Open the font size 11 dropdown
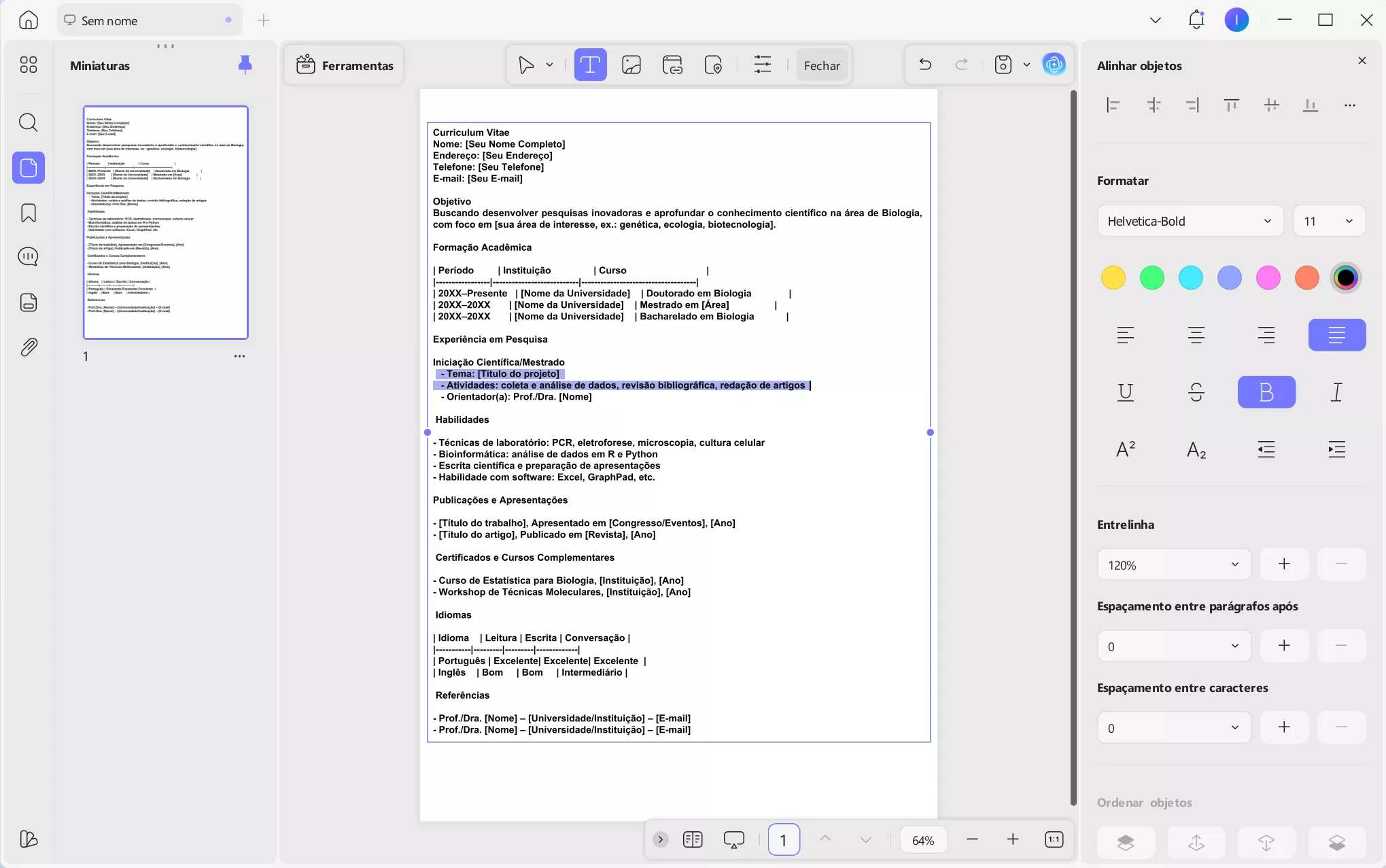Viewport: 1386px width, 868px height. (1329, 221)
